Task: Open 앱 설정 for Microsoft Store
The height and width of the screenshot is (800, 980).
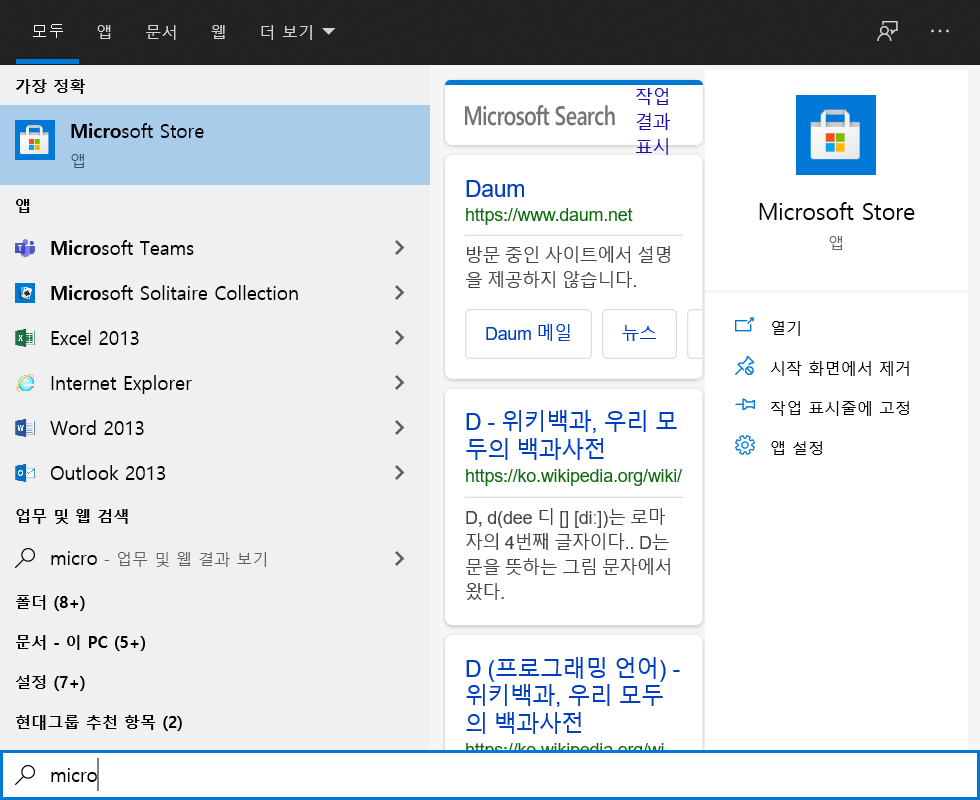Action: click(797, 448)
